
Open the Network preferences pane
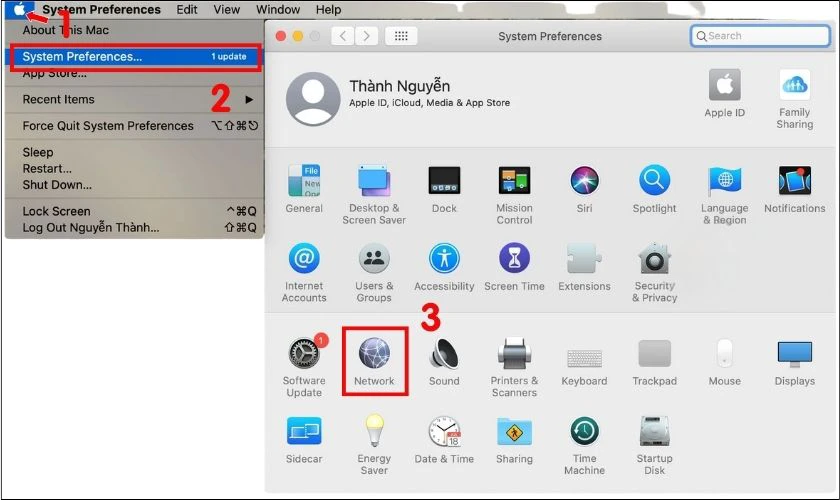click(374, 362)
